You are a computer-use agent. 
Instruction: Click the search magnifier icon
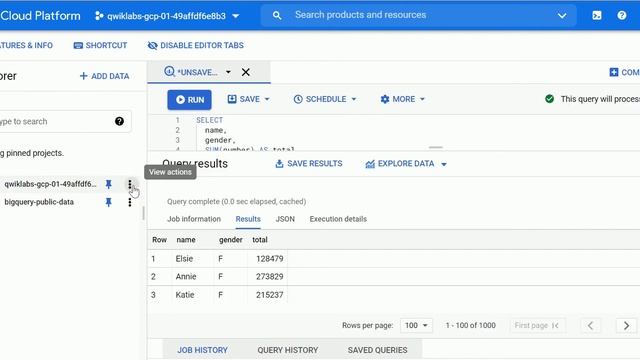[x=277, y=16]
